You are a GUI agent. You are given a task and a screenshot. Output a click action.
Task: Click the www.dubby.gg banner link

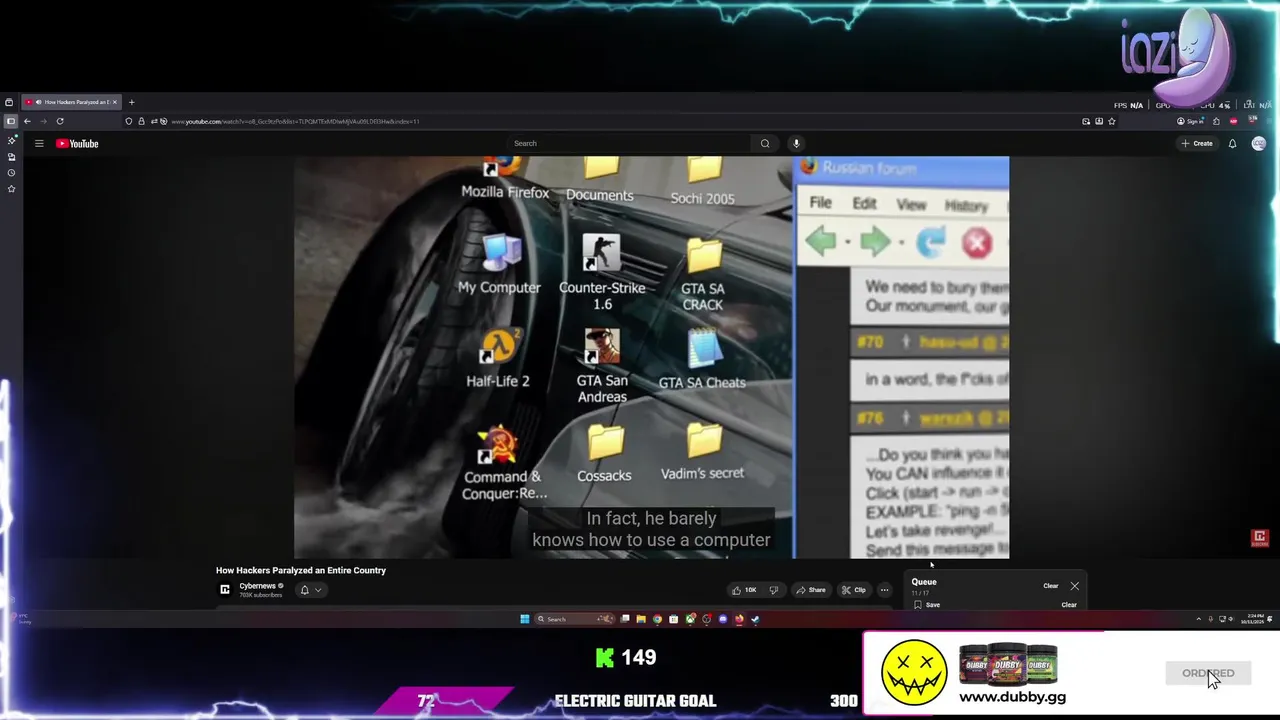[x=1012, y=697]
